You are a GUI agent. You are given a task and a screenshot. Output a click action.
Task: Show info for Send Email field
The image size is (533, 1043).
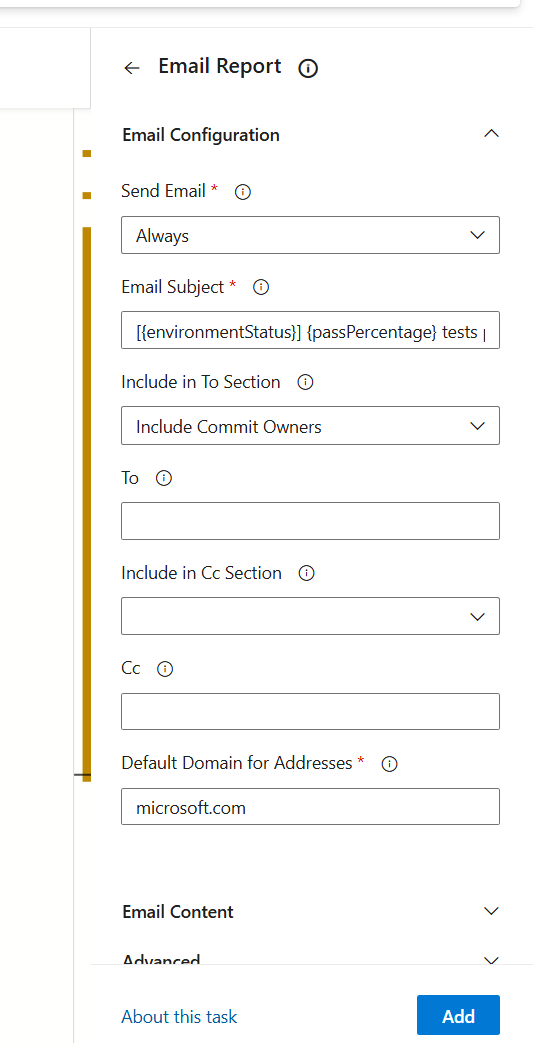244,192
